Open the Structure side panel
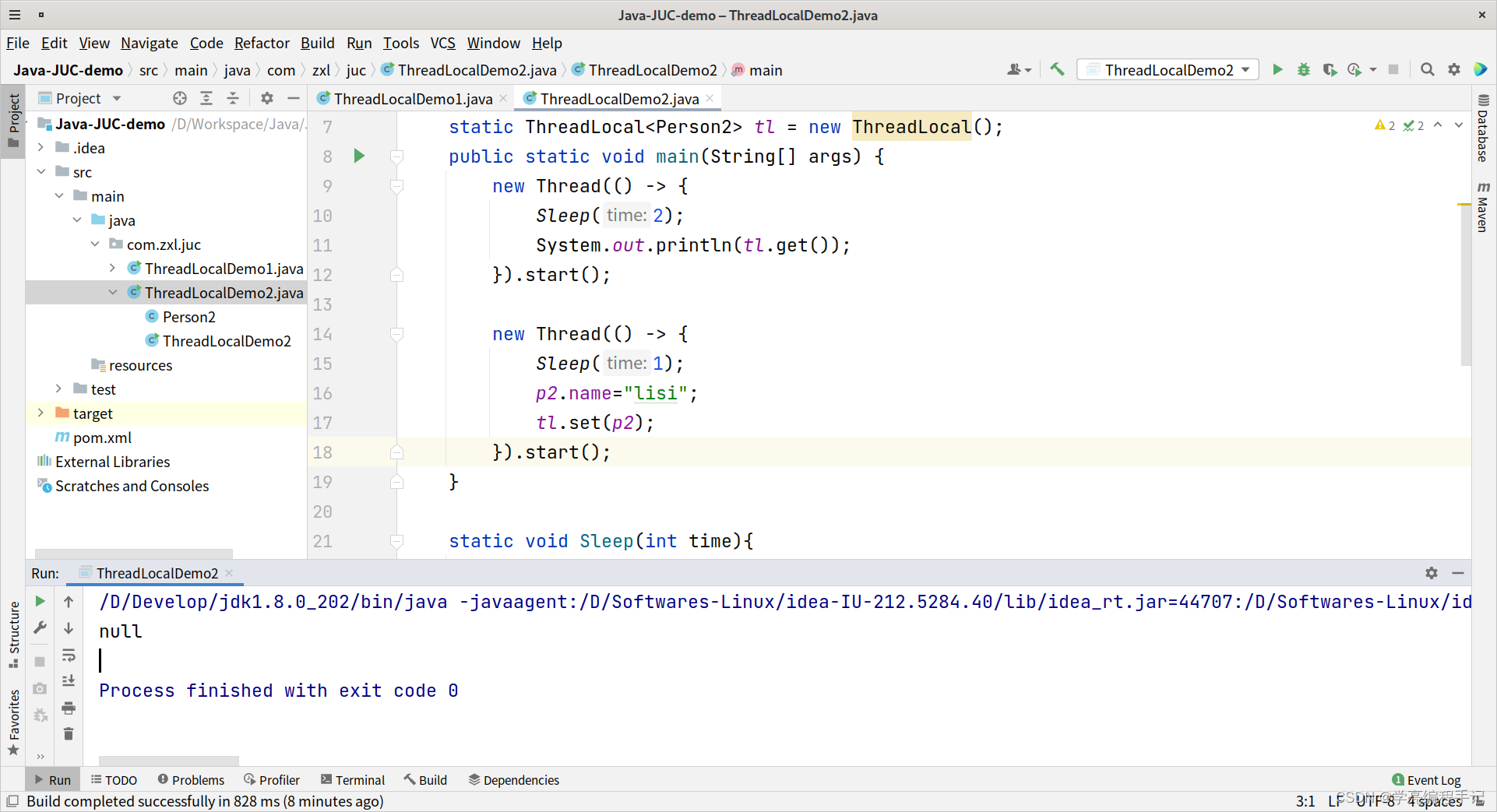Screen dimensions: 1497x812 (x=14, y=634)
